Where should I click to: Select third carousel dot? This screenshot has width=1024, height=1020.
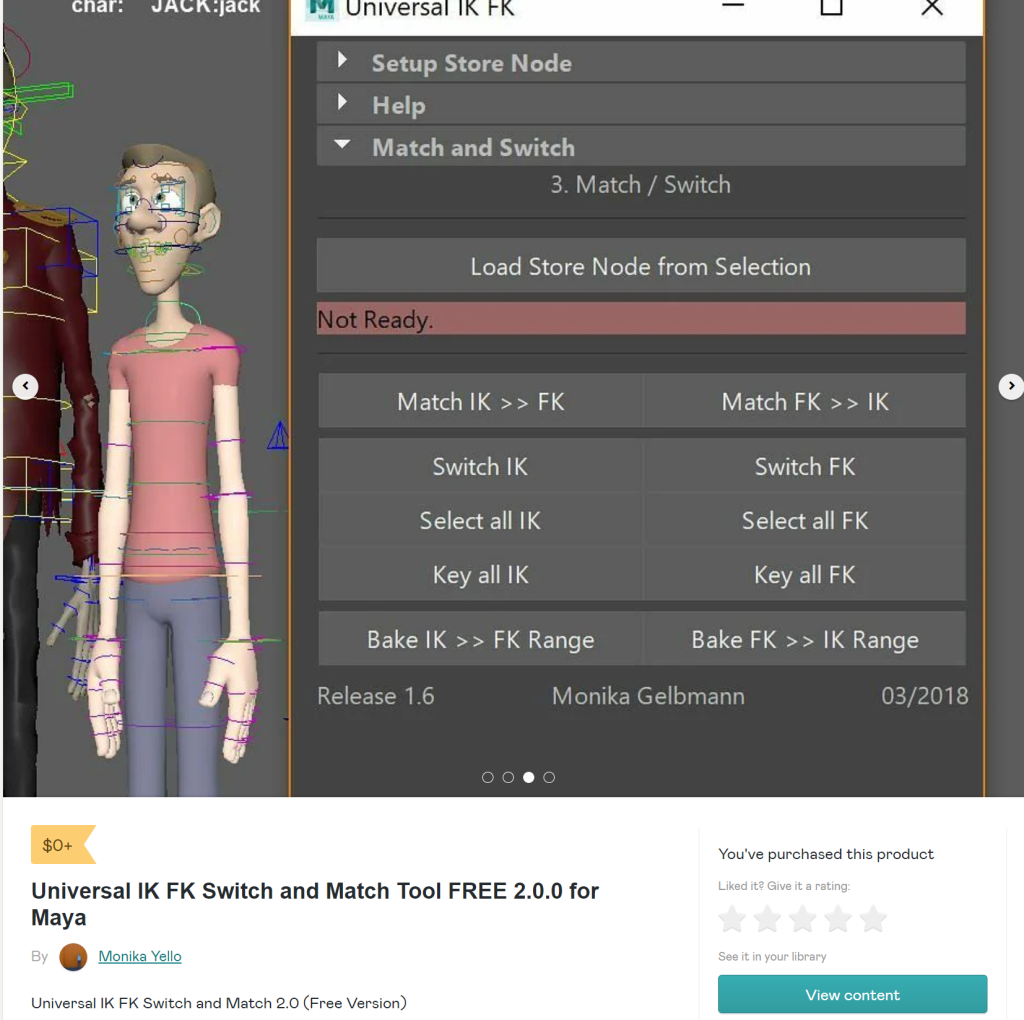528,777
